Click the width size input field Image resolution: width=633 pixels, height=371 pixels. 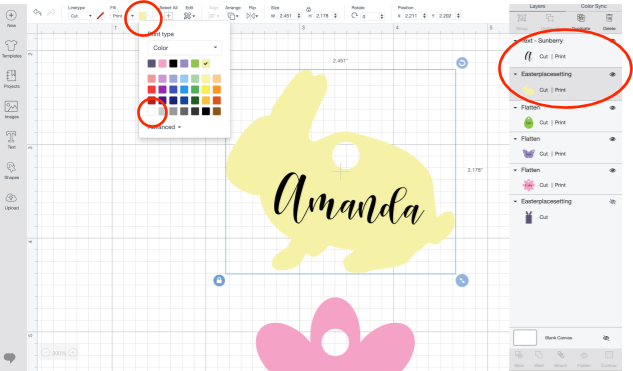click(x=289, y=16)
